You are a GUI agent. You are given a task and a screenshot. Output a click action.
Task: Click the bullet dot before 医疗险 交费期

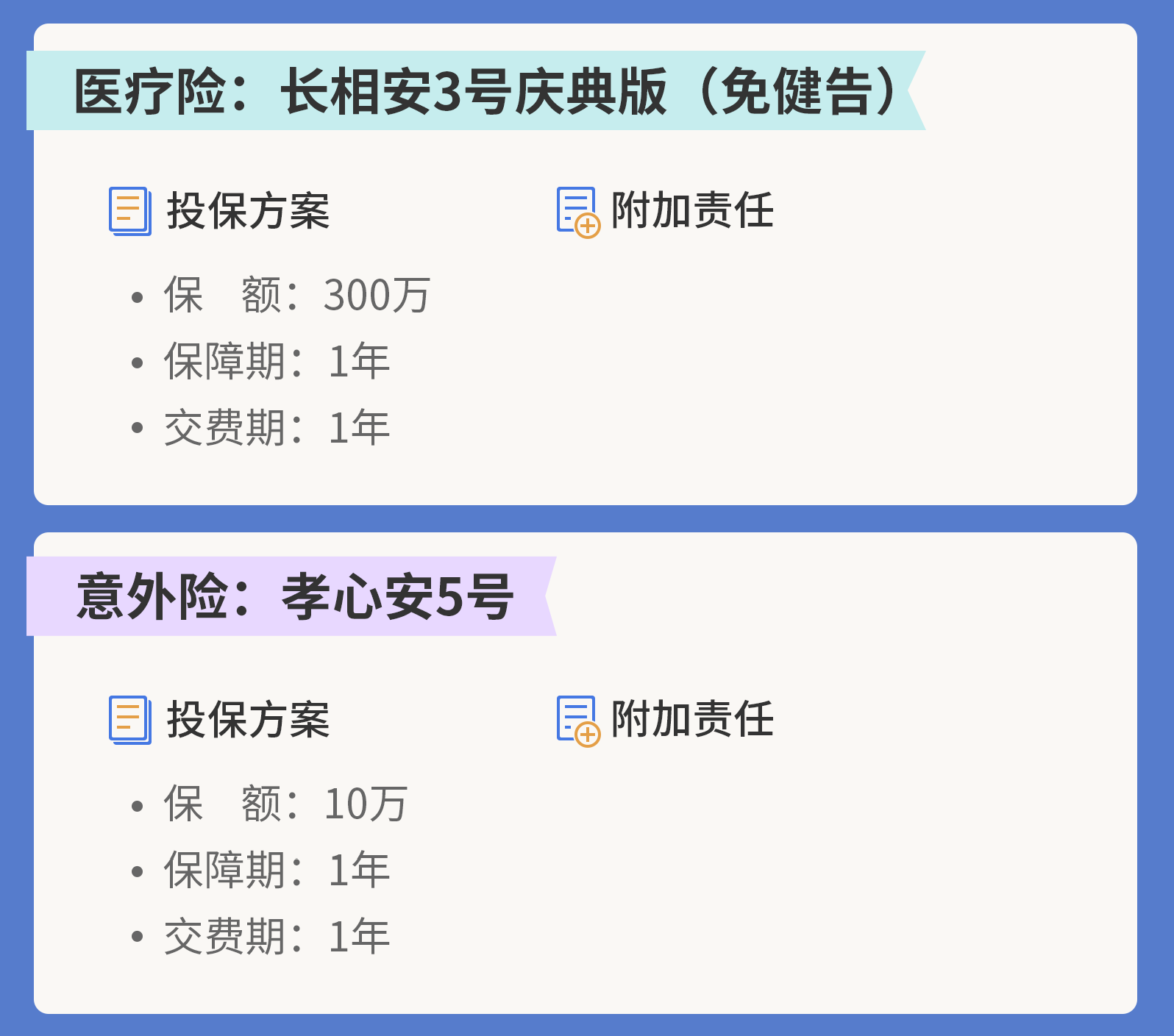pyautogui.click(x=137, y=428)
